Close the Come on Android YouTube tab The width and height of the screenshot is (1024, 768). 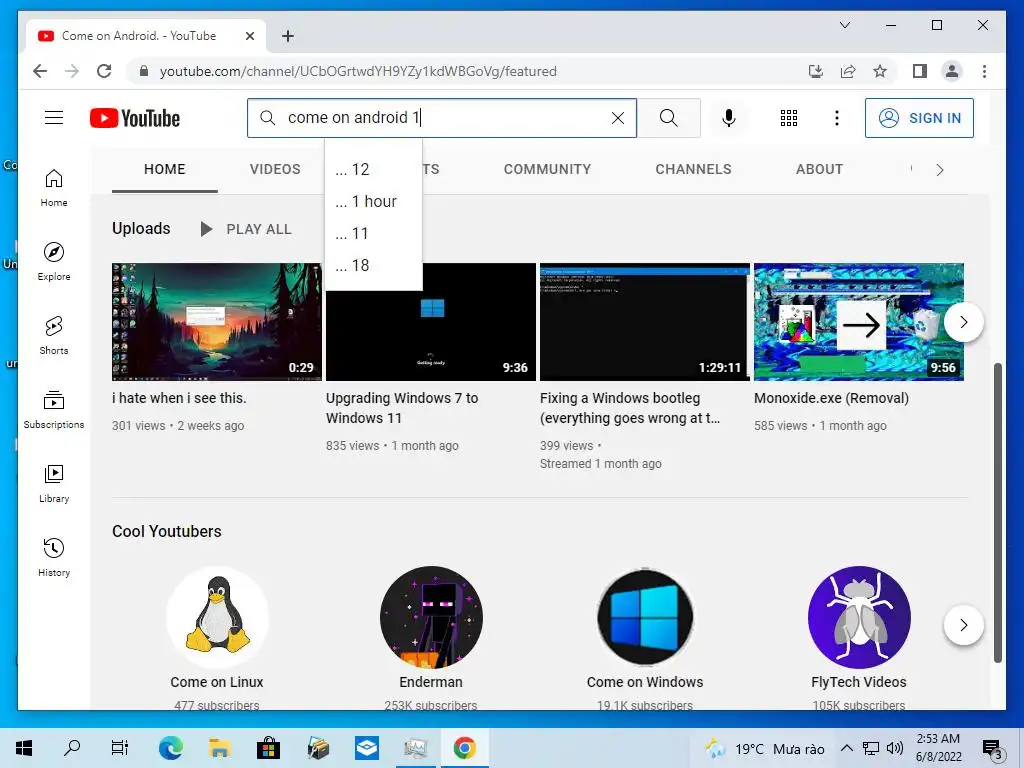[x=249, y=36]
